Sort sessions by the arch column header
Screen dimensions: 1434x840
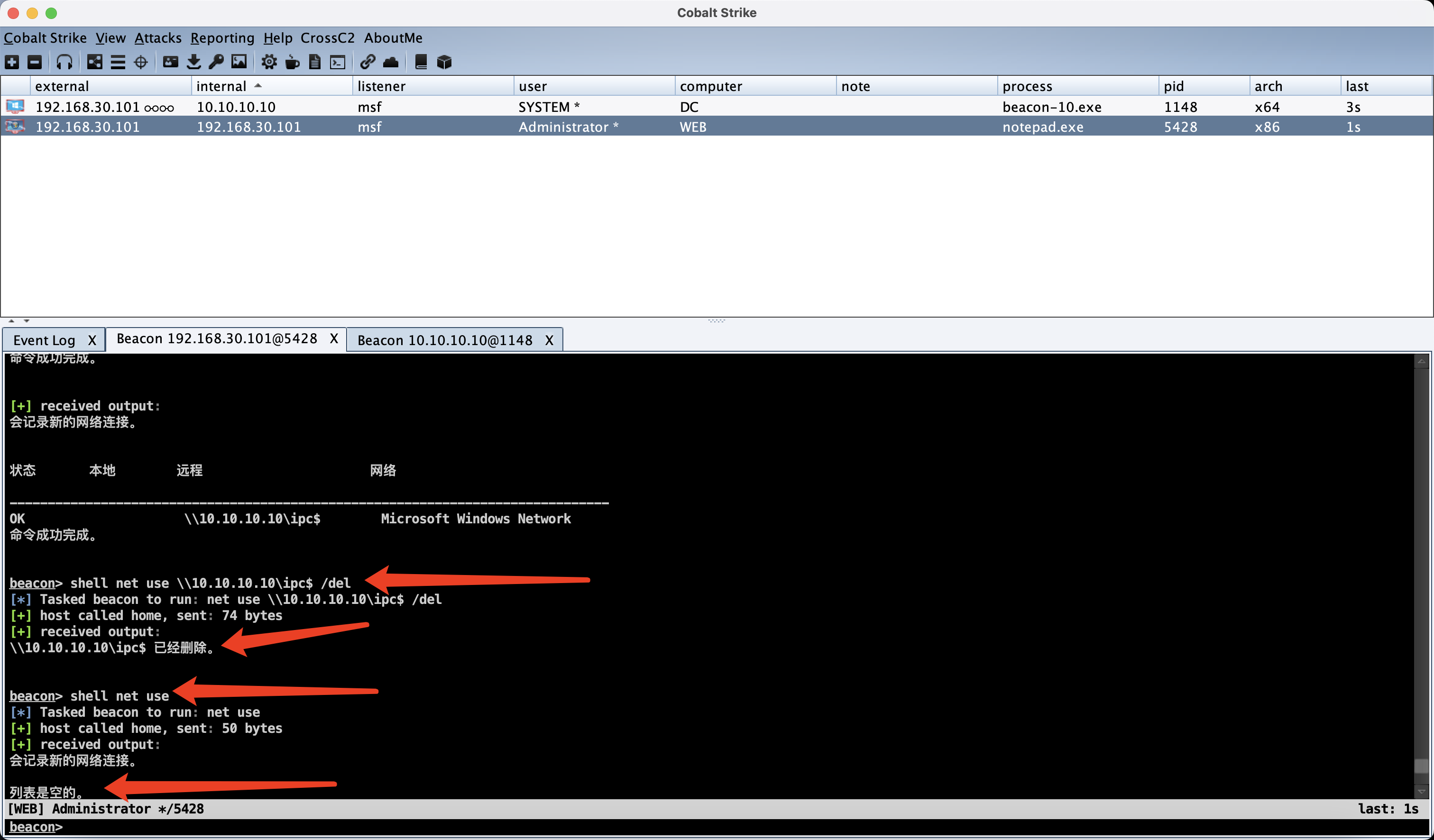click(1295, 86)
